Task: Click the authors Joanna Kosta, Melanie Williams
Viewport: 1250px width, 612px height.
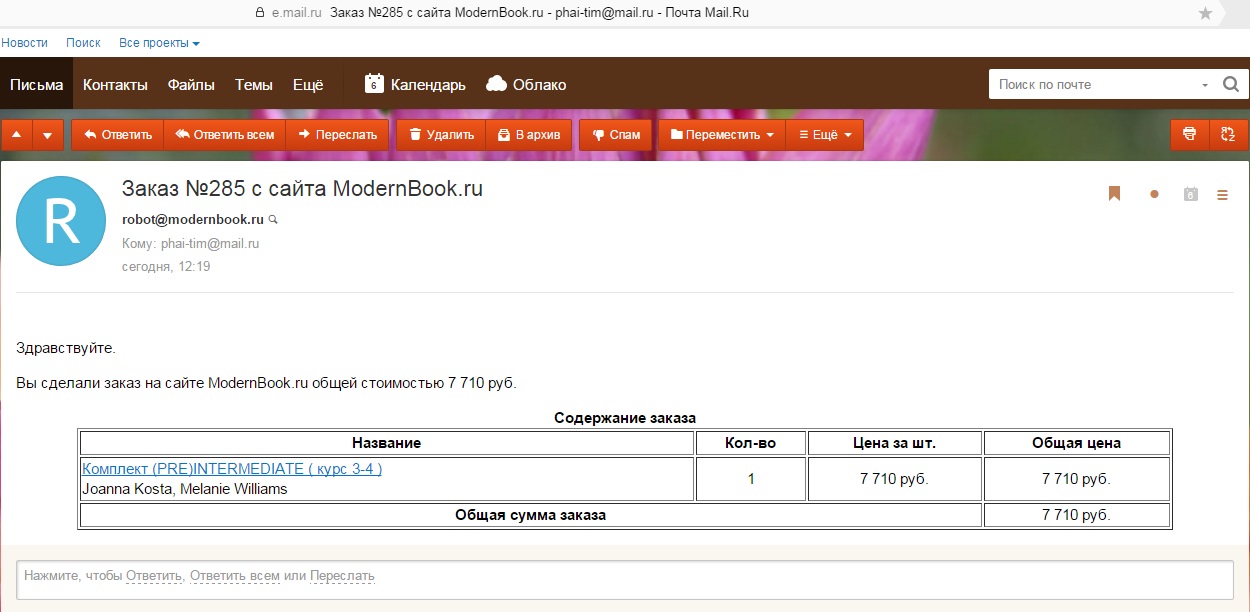Action: (x=184, y=489)
